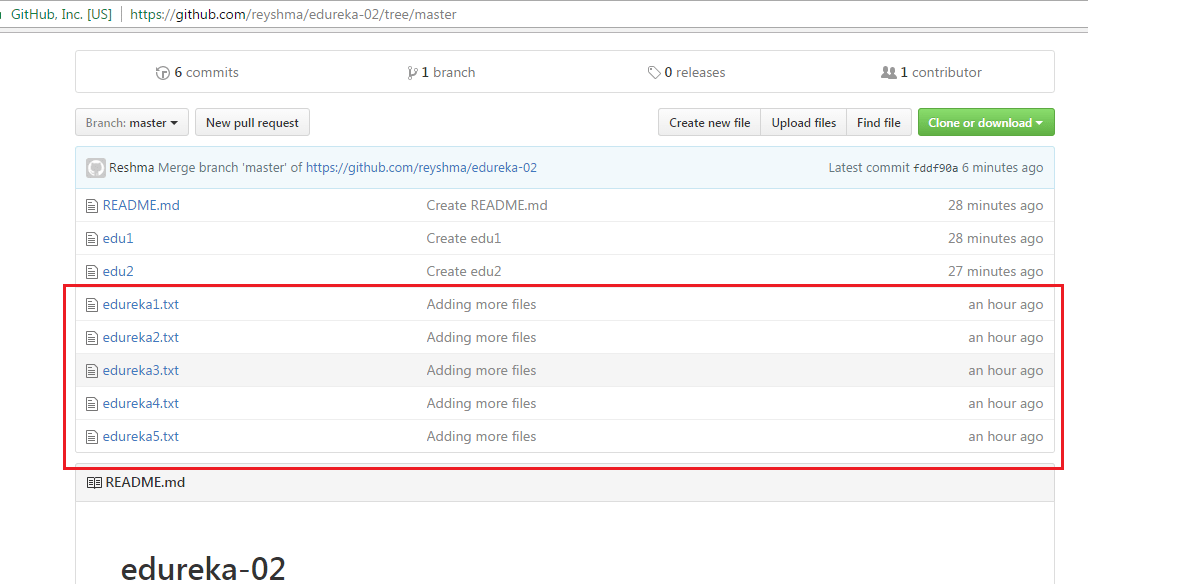
Task: Click the Upload files button
Action: [804, 122]
